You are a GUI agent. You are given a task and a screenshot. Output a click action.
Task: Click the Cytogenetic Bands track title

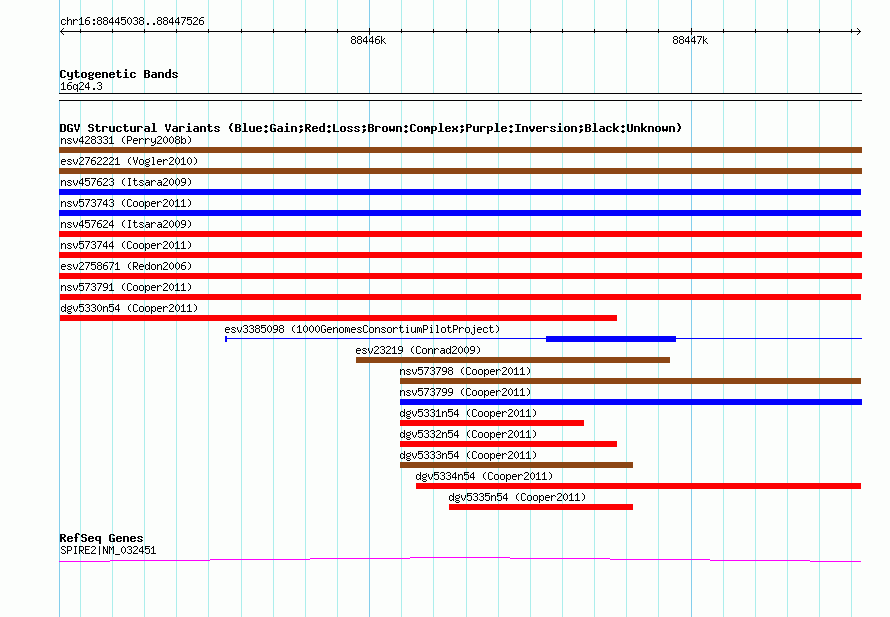(119, 74)
